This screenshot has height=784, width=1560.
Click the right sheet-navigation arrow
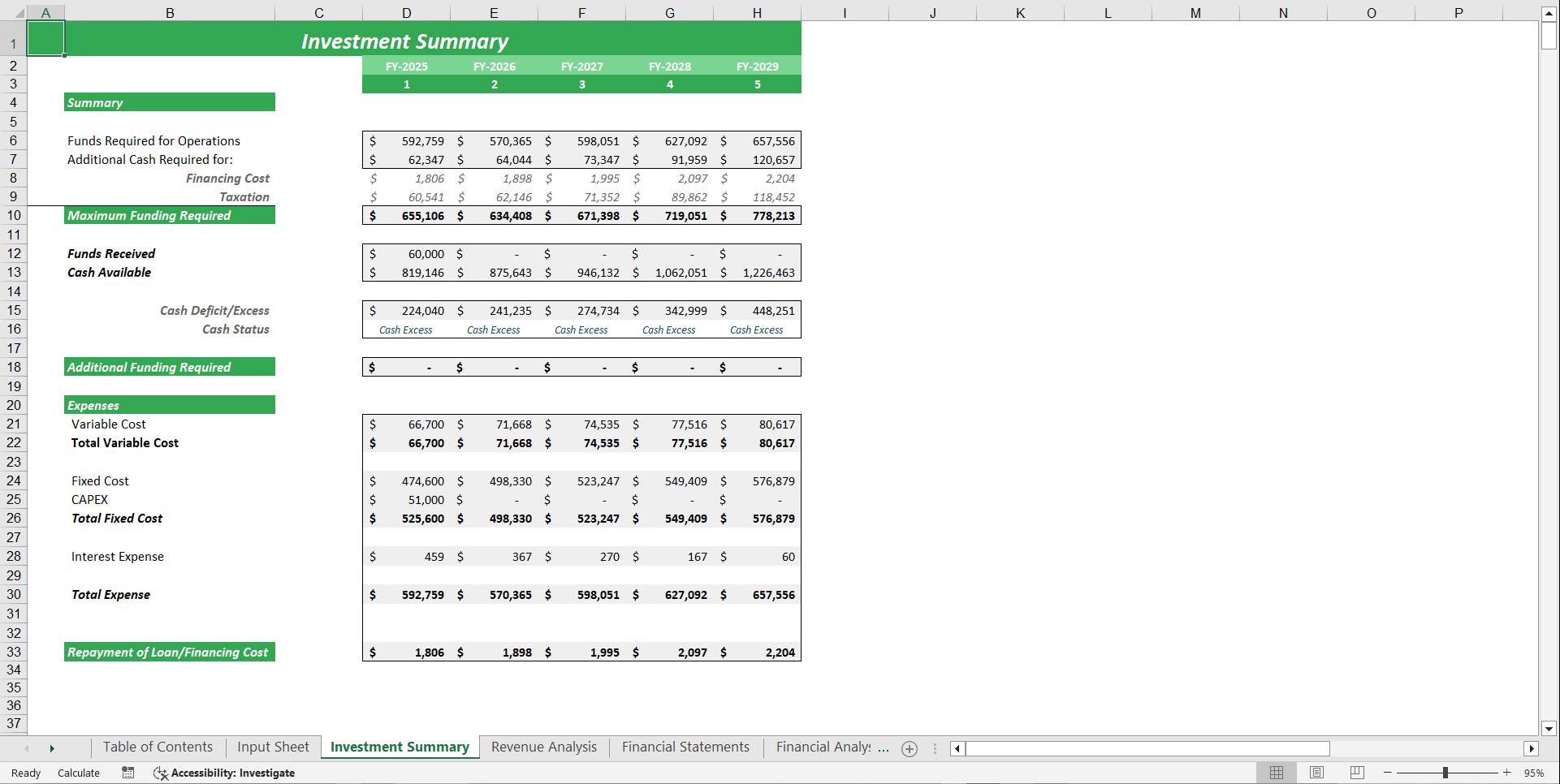[52, 748]
